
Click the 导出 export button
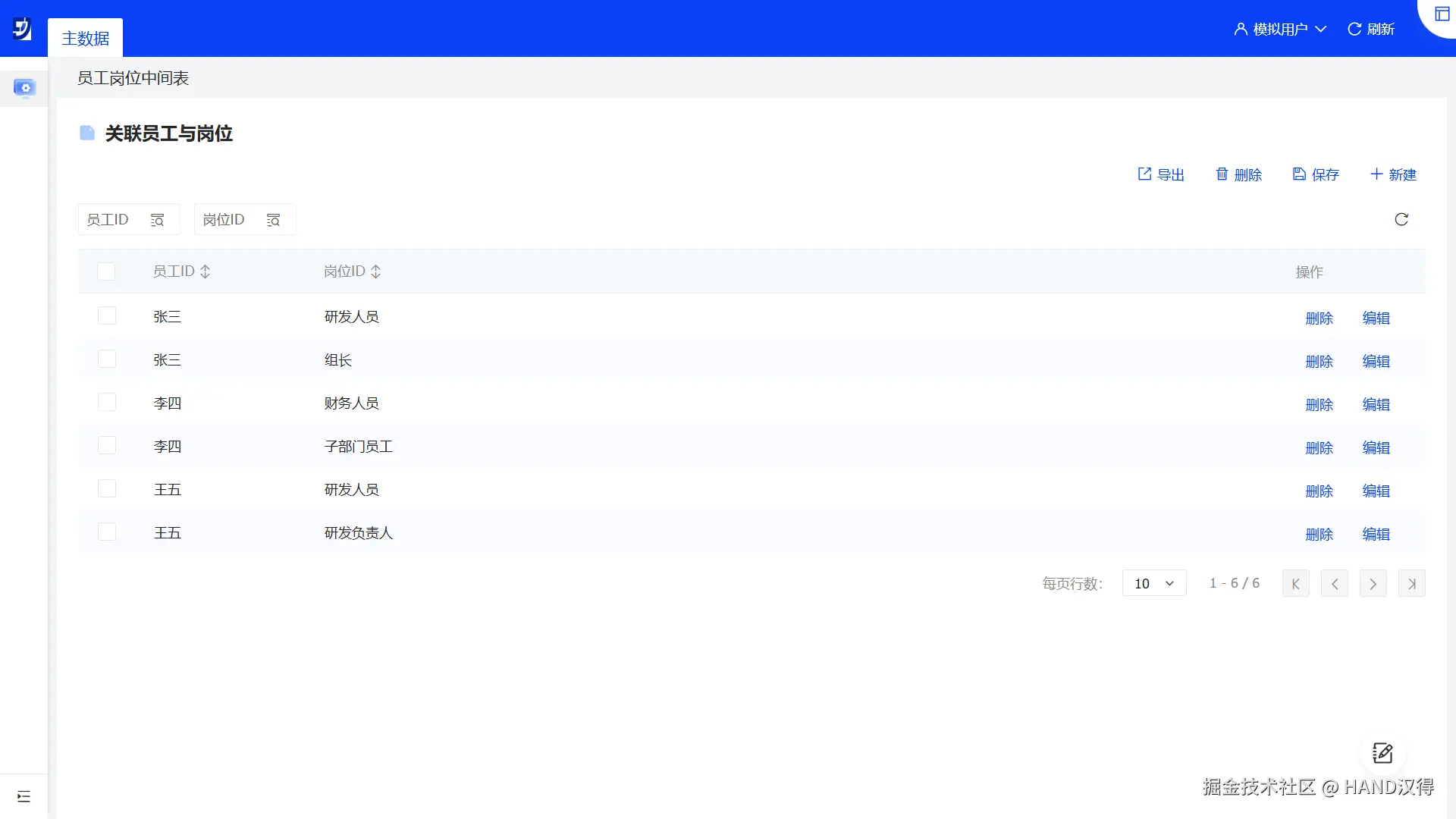(x=1161, y=174)
